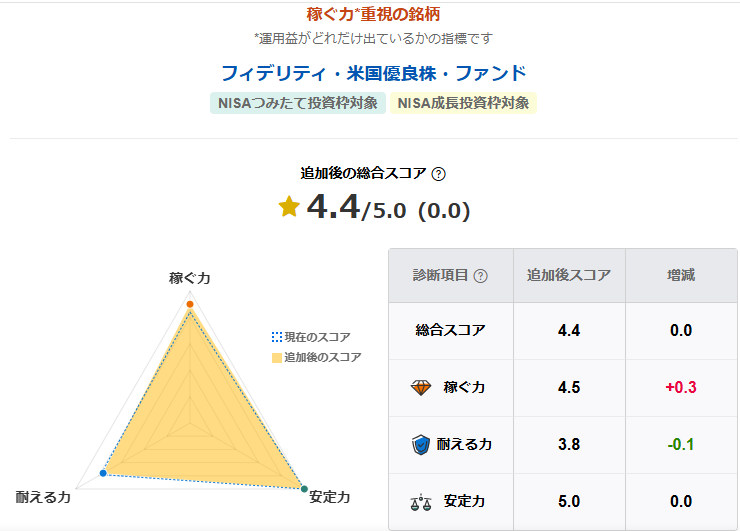Image resolution: width=740 pixels, height=531 pixels.
Task: Click the 増減 column header
Action: (x=681, y=275)
